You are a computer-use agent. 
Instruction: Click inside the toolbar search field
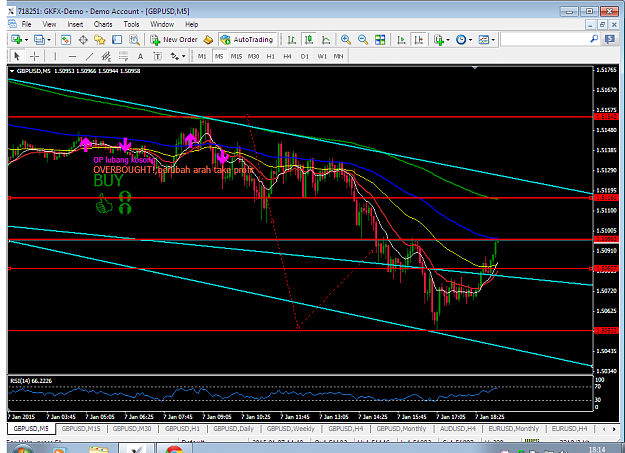coord(544,39)
